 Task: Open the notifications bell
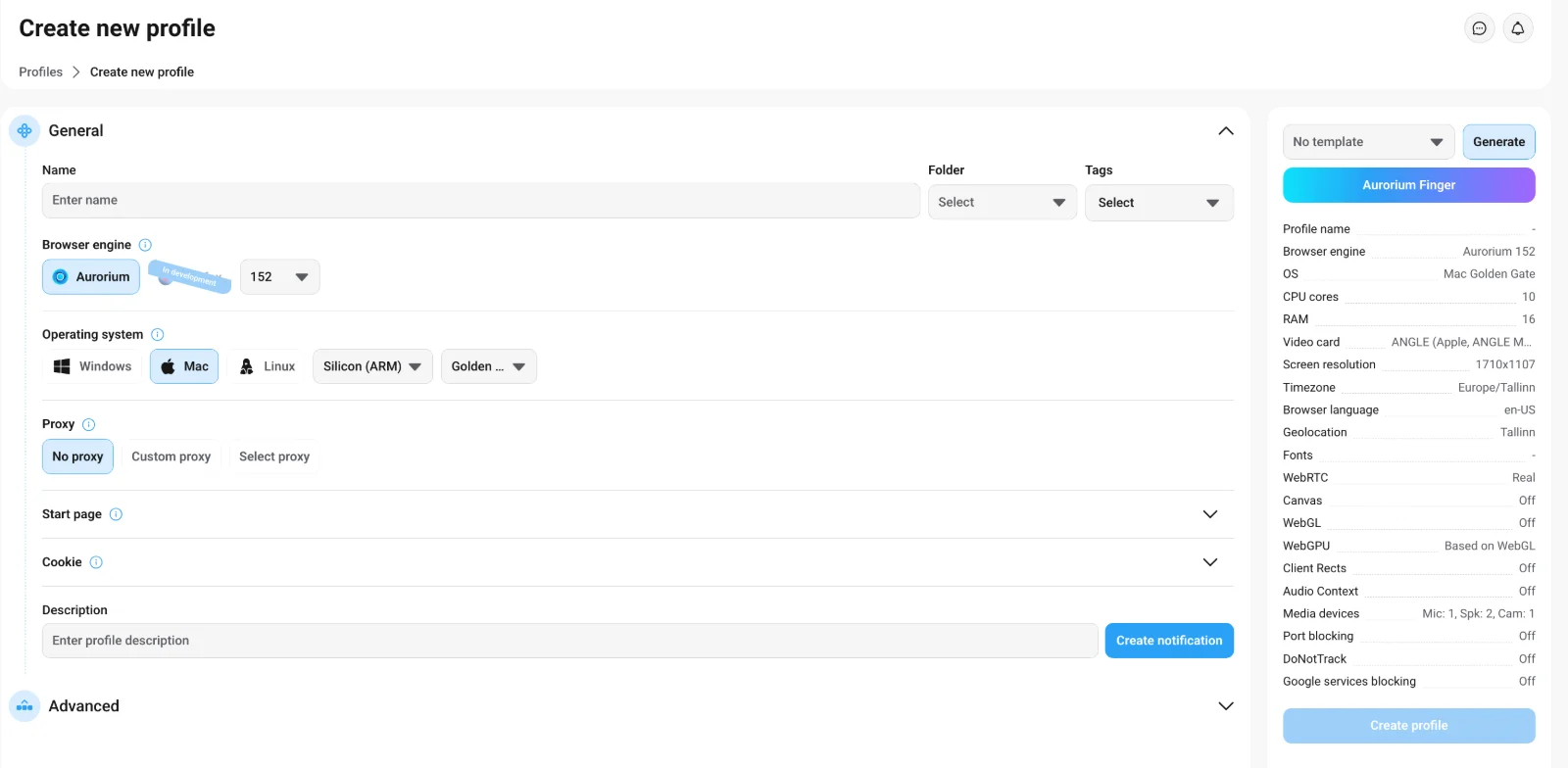pos(1518,28)
